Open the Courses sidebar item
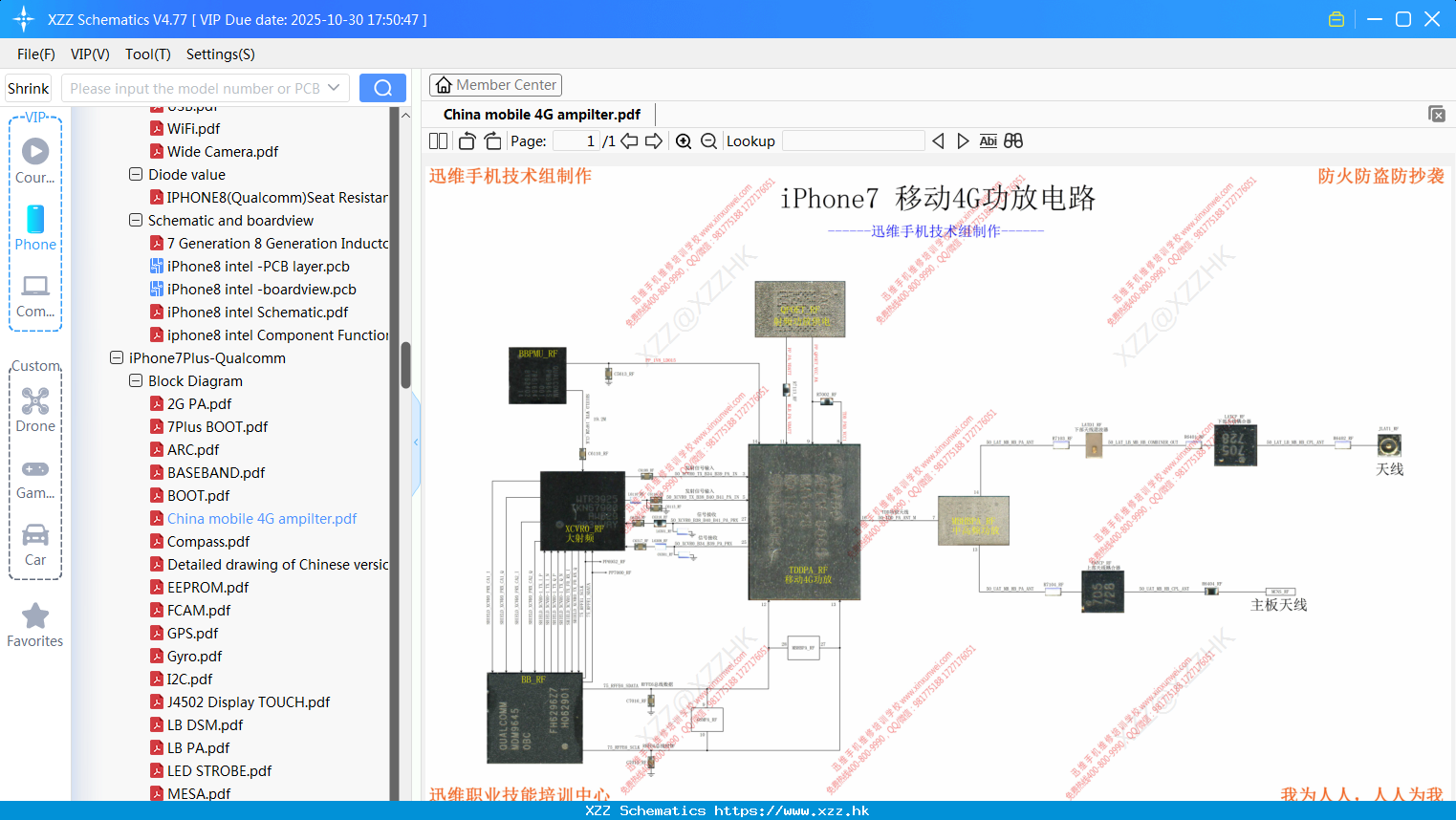The image size is (1456, 820). tap(35, 161)
